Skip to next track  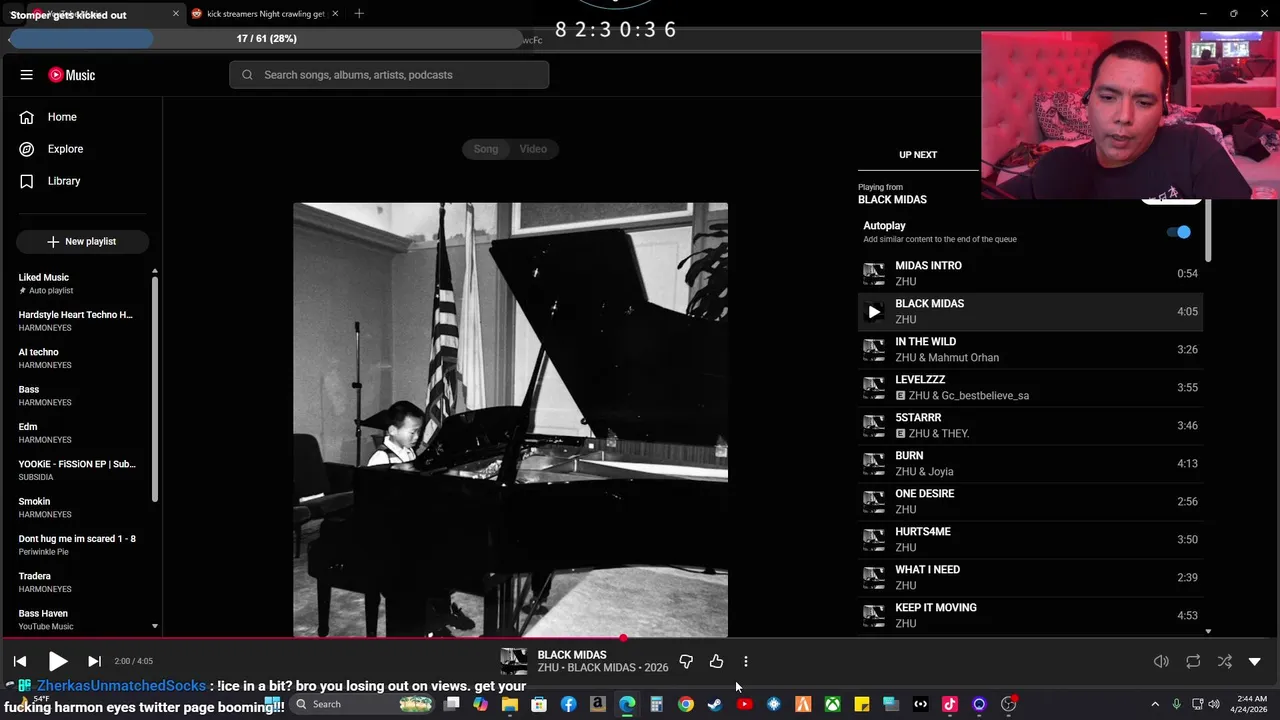(94, 661)
